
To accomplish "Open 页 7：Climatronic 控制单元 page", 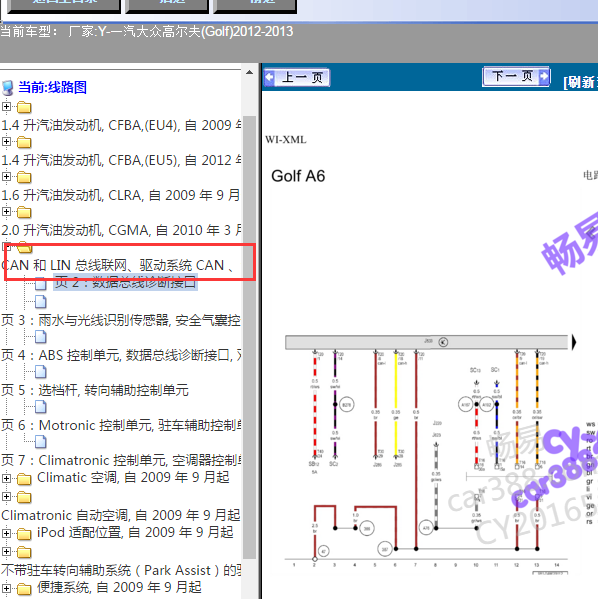I will pyautogui.click(x=121, y=460).
